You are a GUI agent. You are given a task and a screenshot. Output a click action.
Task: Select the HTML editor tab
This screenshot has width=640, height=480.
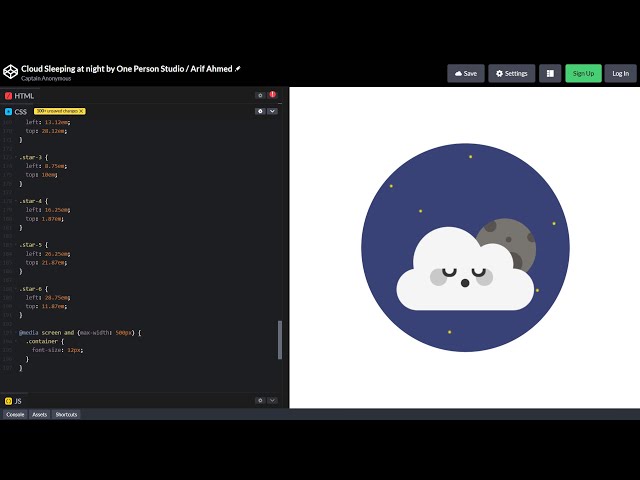pos(19,96)
